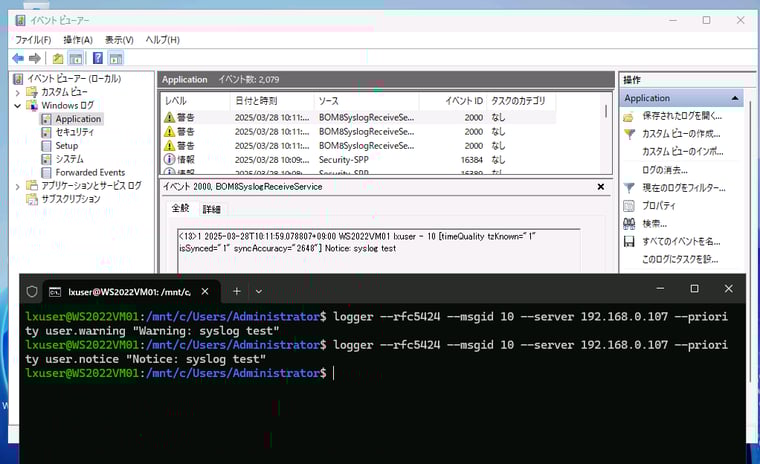Switch to the 全般 tab
This screenshot has height=464, width=760.
click(180, 208)
